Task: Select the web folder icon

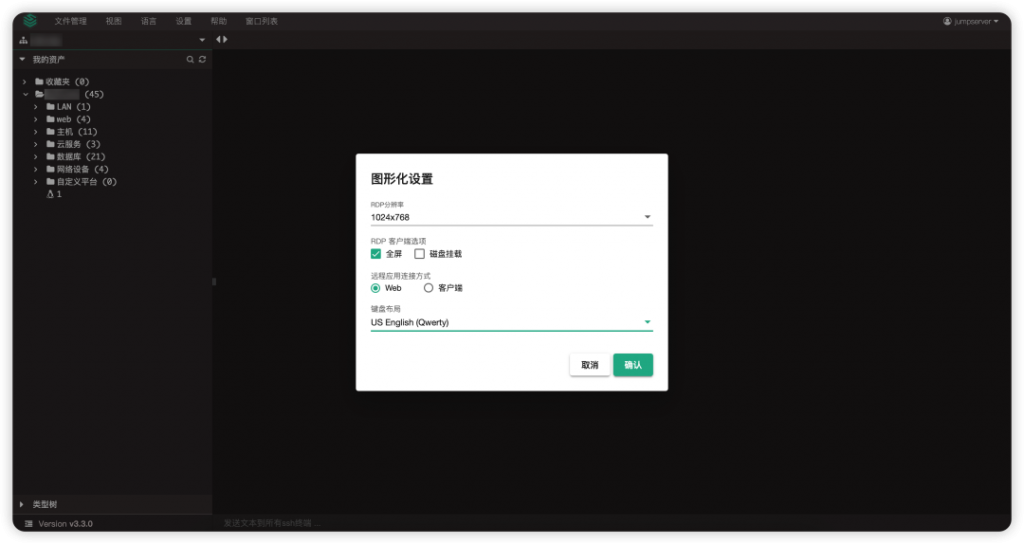Action: 50,120
